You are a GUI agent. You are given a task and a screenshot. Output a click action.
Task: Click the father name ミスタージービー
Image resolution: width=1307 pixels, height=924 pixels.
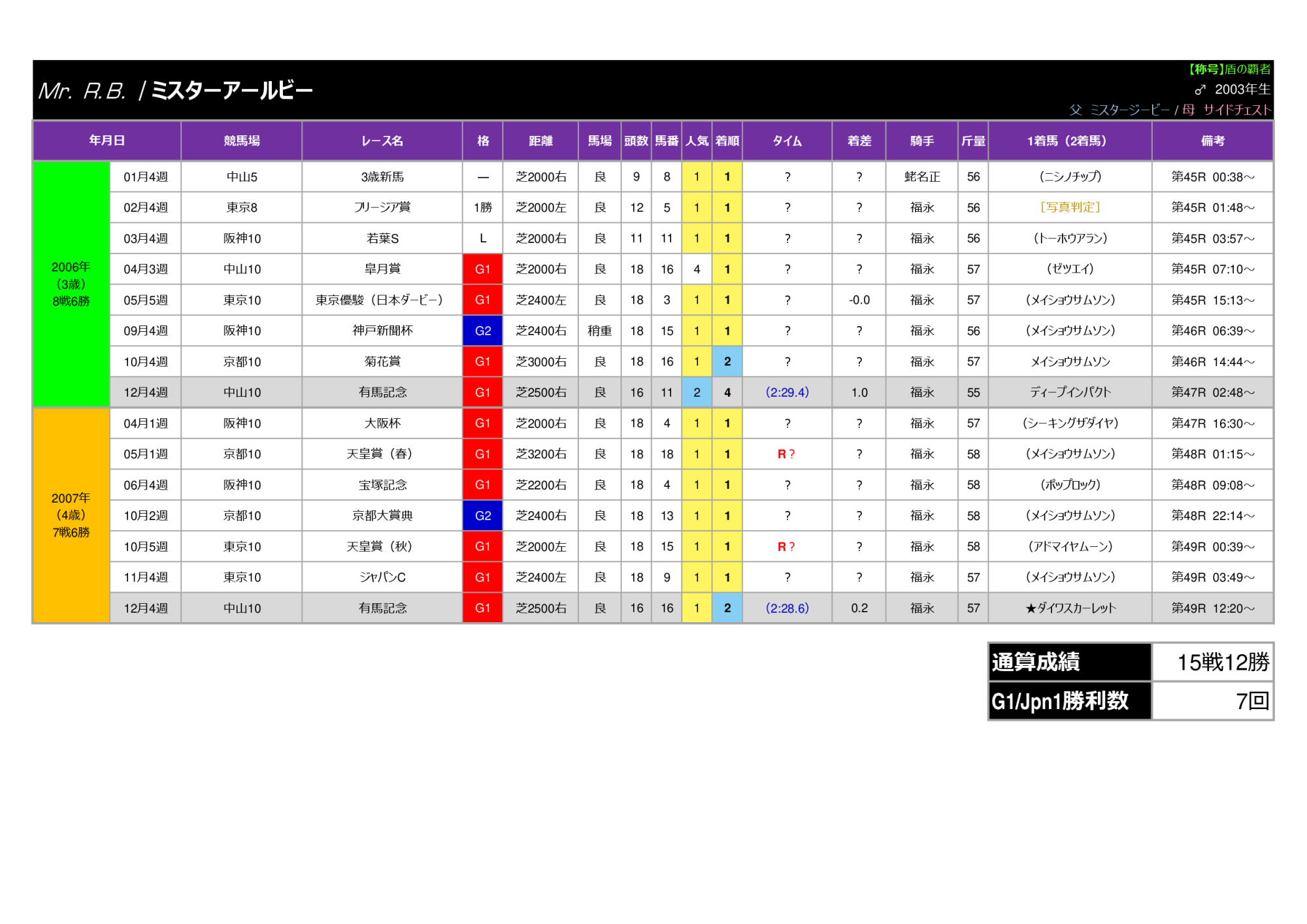point(1129,110)
